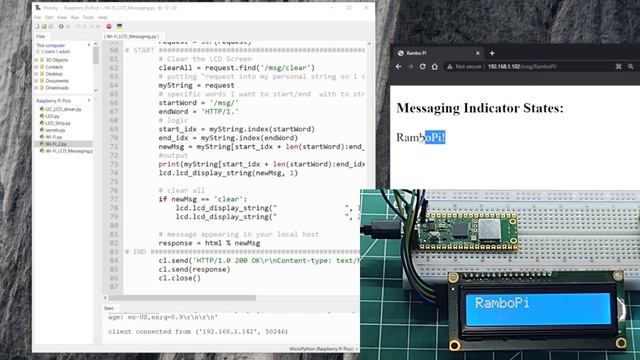Select LED_Strip.py file on the Pico
Viewport: 640px width, 360px height.
click(x=58, y=123)
